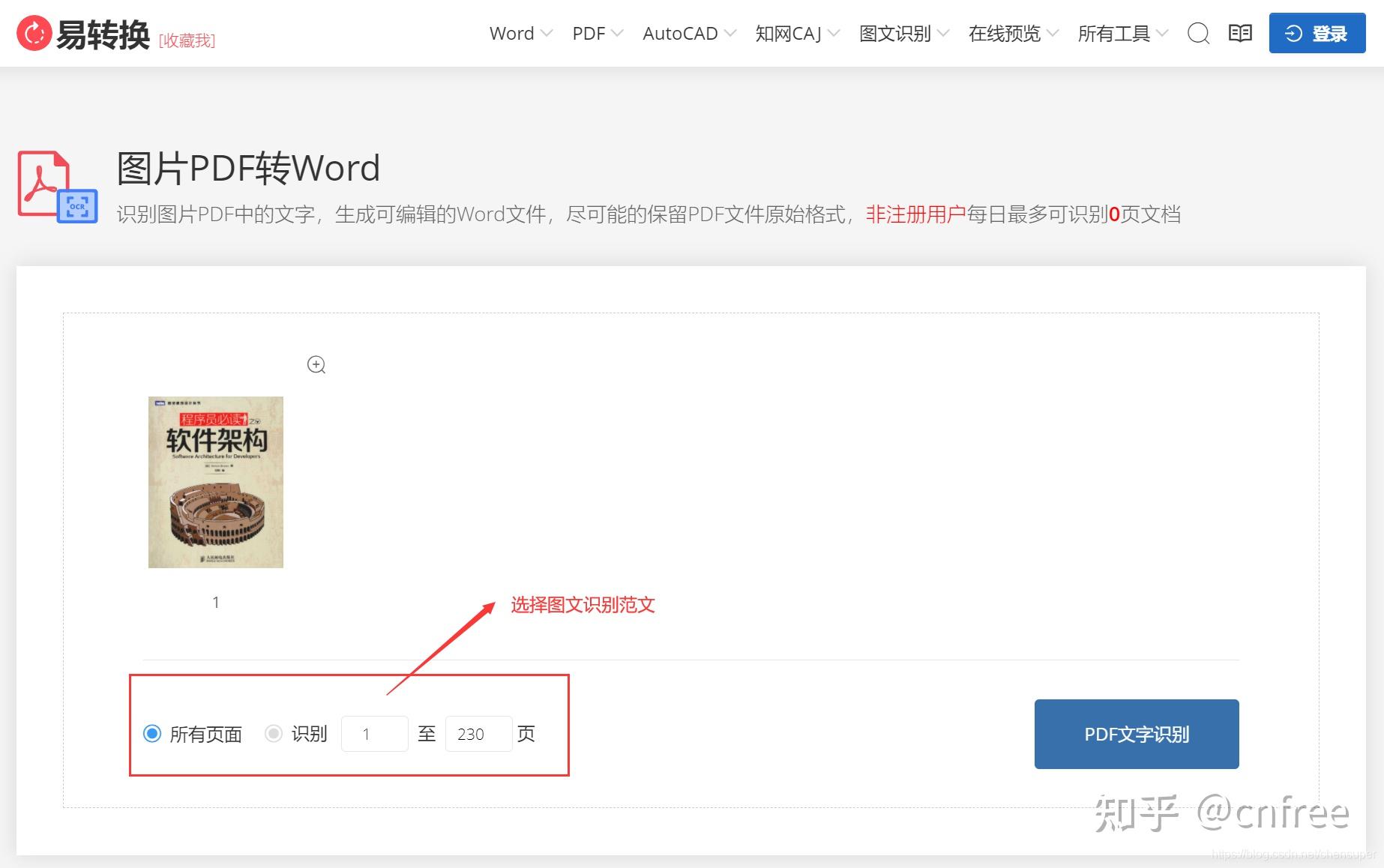Expand the 在线预览 dropdown menu

coord(1014,34)
